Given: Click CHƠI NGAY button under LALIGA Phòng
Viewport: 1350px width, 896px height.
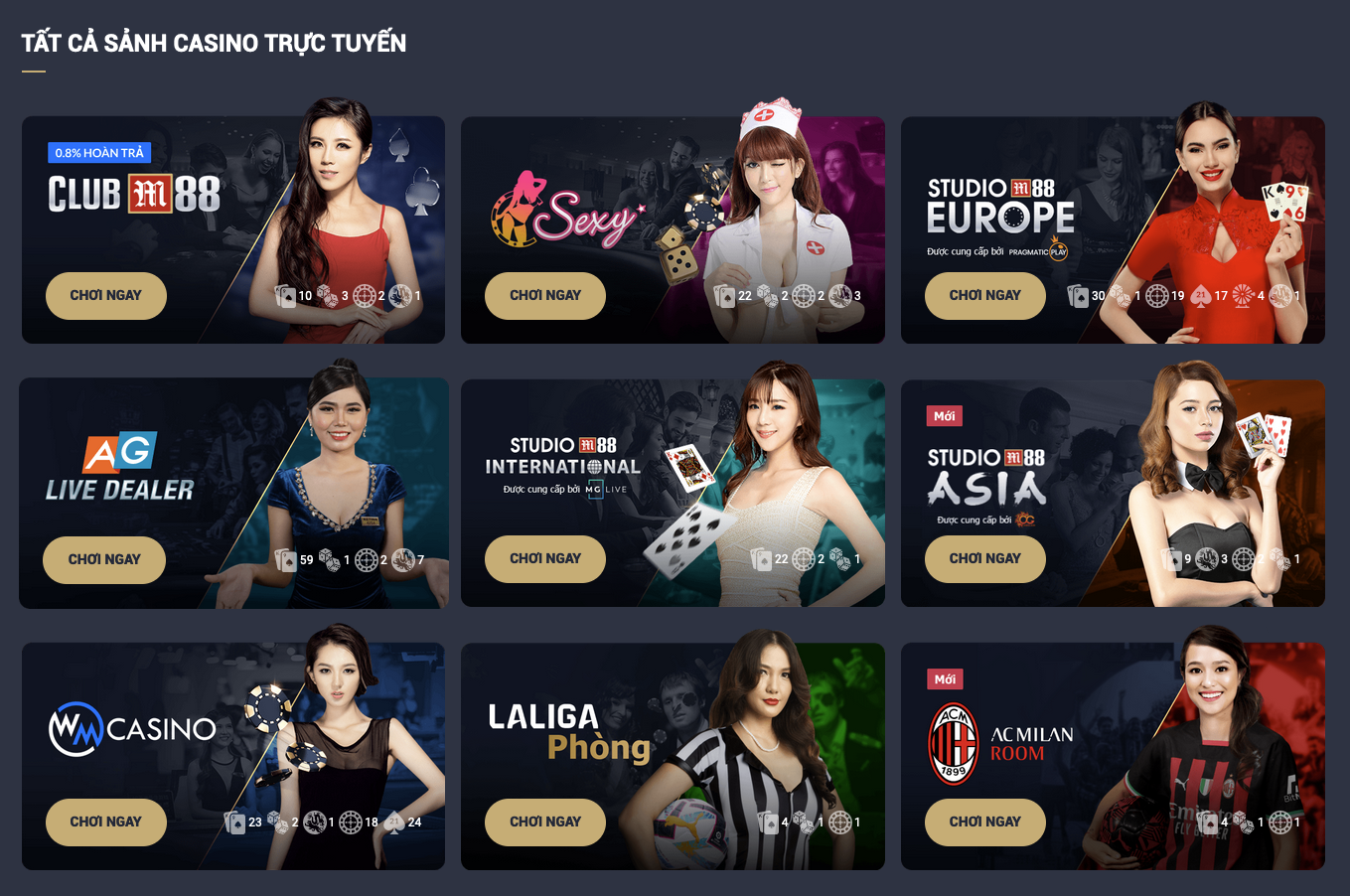Looking at the screenshot, I should point(545,822).
